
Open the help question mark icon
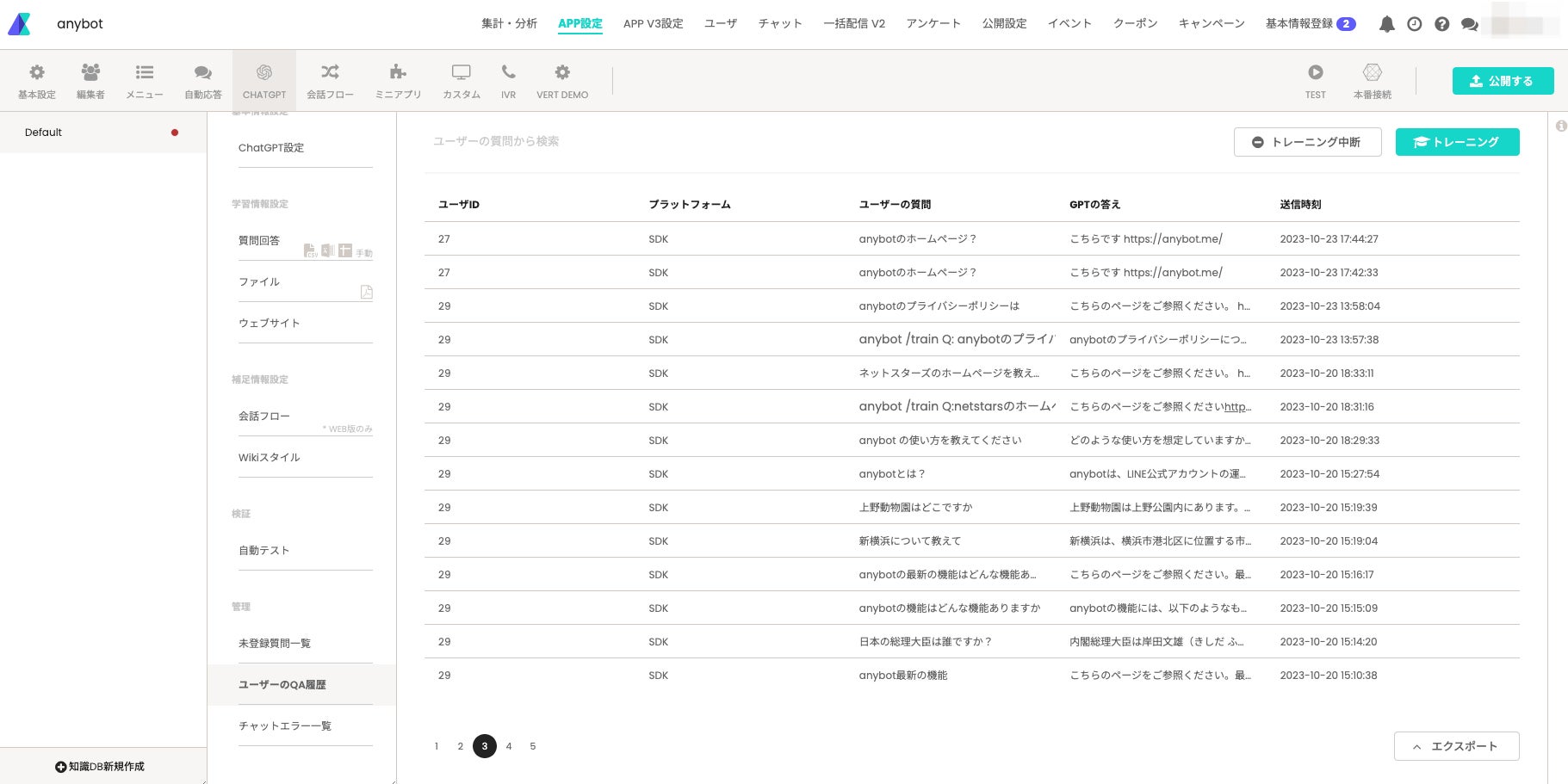(1442, 24)
